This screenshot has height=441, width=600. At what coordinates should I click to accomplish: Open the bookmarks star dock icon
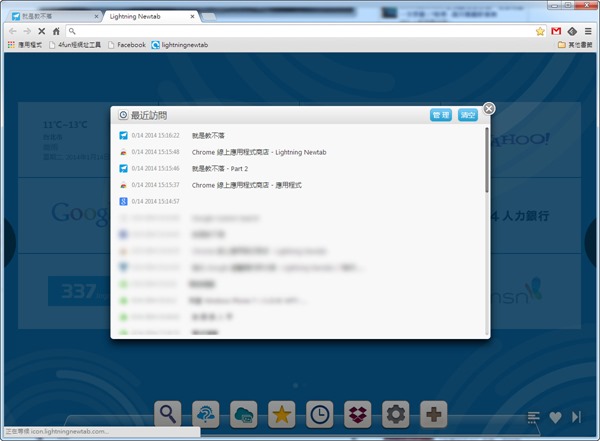(282, 414)
